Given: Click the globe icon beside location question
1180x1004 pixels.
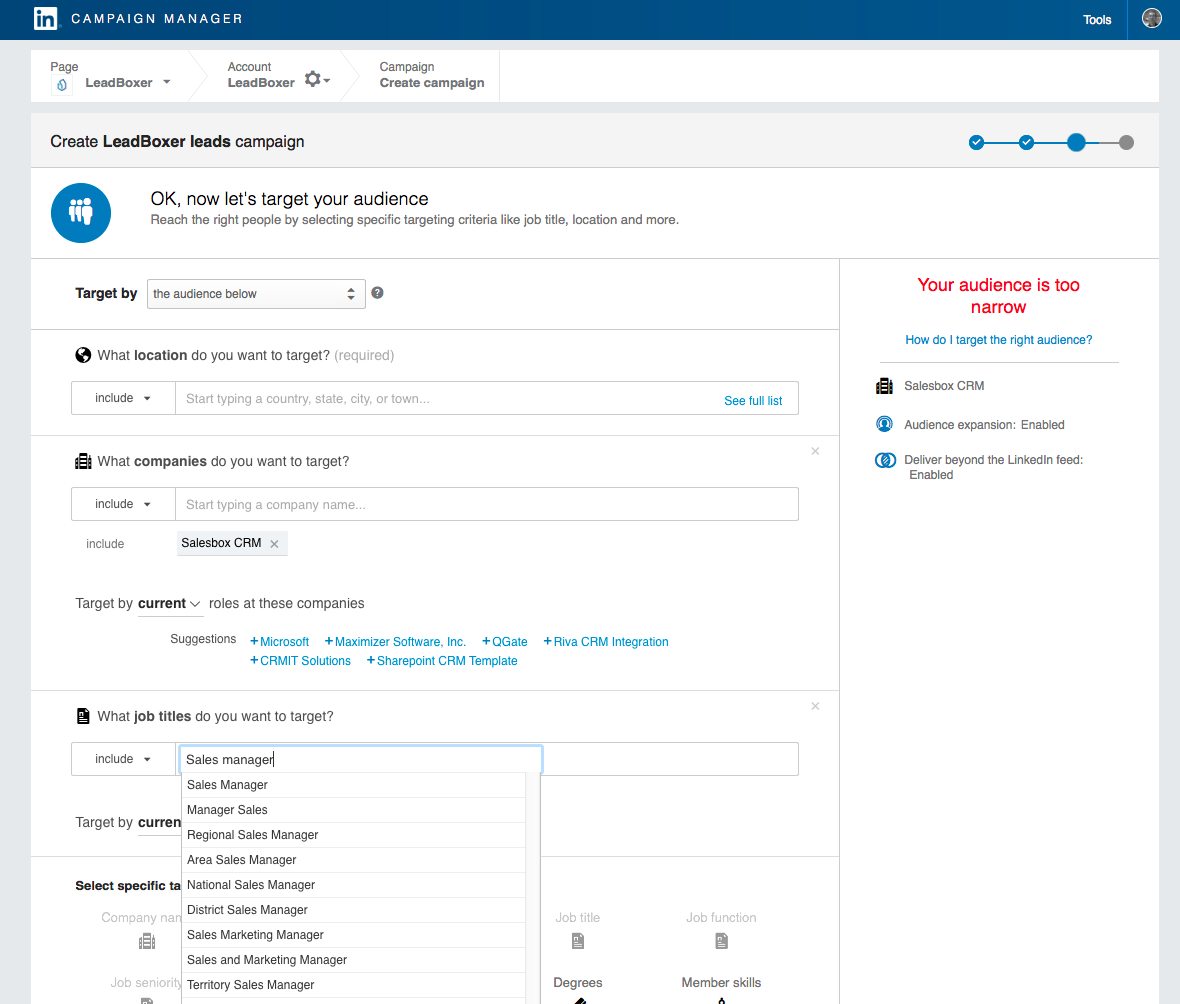Looking at the screenshot, I should (x=83, y=355).
